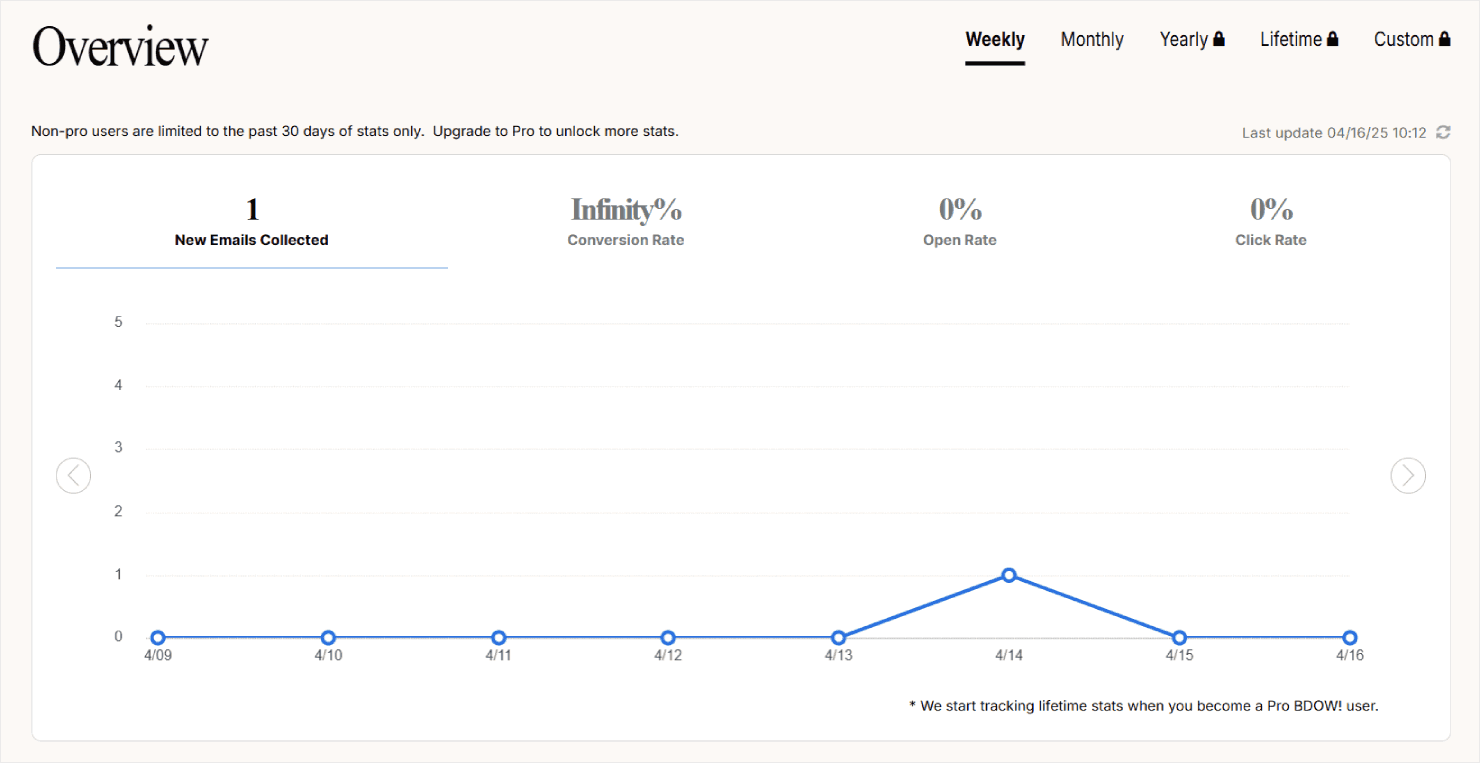The image size is (1480, 763).
Task: Select the Click Rate stat card
Action: click(1270, 222)
